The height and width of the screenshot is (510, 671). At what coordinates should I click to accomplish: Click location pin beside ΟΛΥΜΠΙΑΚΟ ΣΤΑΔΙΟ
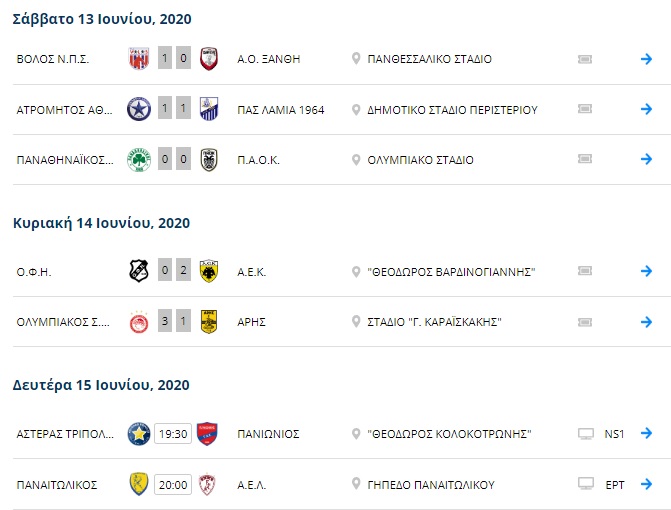click(x=356, y=160)
